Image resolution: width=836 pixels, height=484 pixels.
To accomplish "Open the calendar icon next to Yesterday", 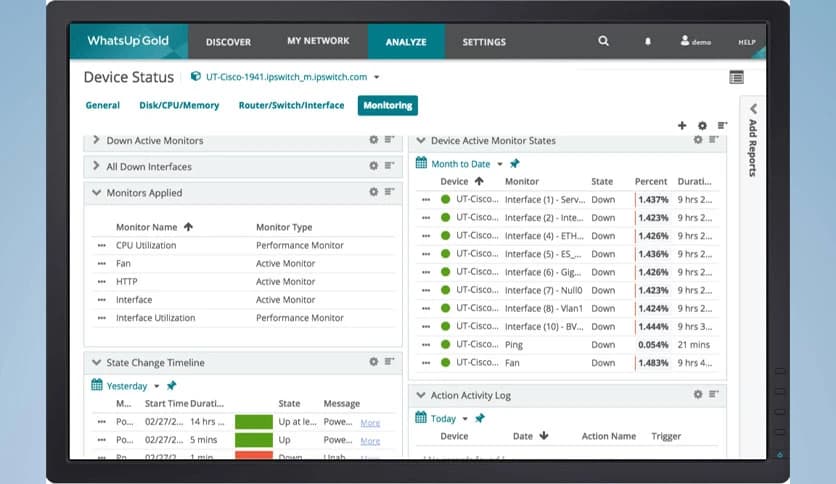I will click(x=97, y=385).
